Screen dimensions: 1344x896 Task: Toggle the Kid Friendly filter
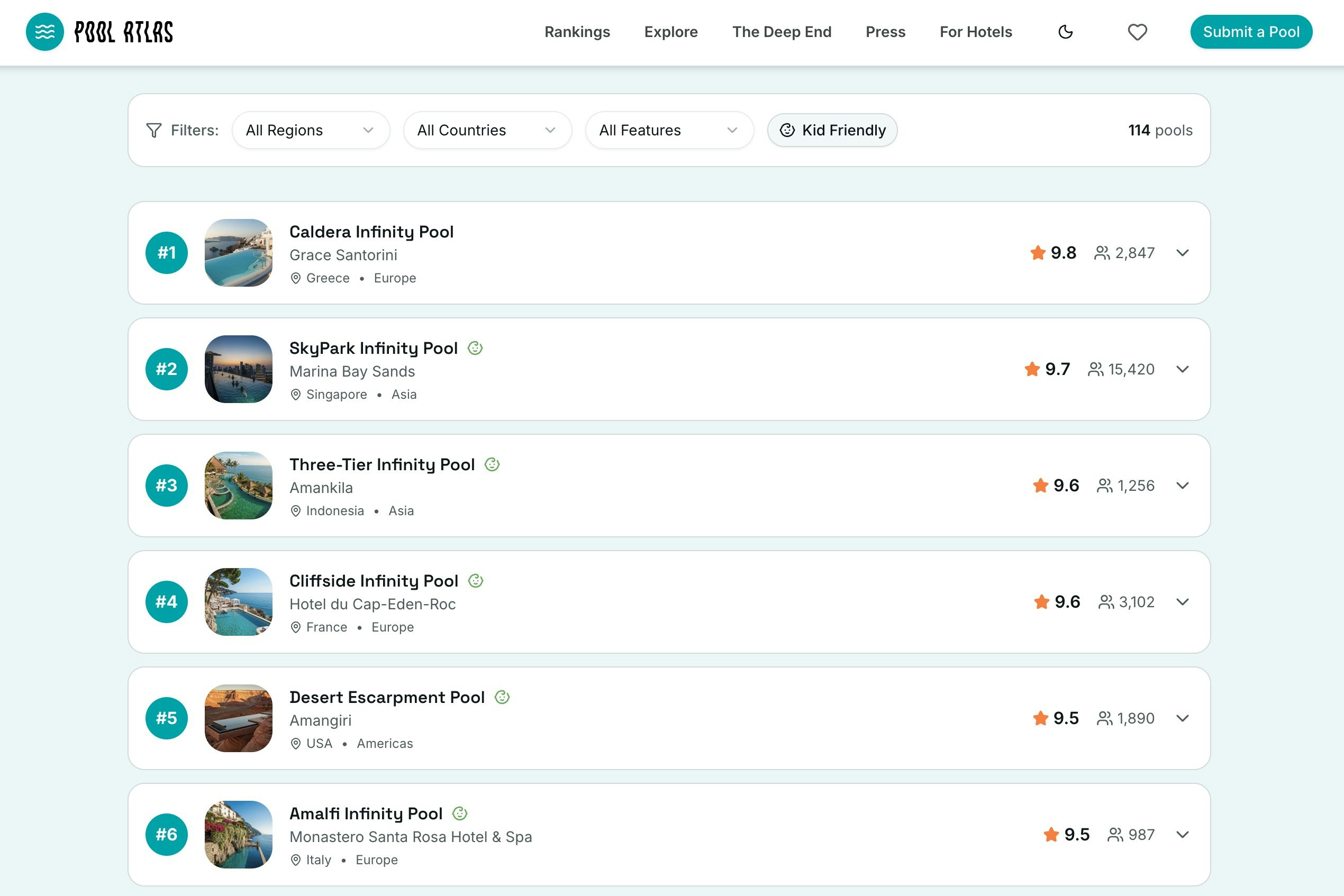click(x=832, y=130)
